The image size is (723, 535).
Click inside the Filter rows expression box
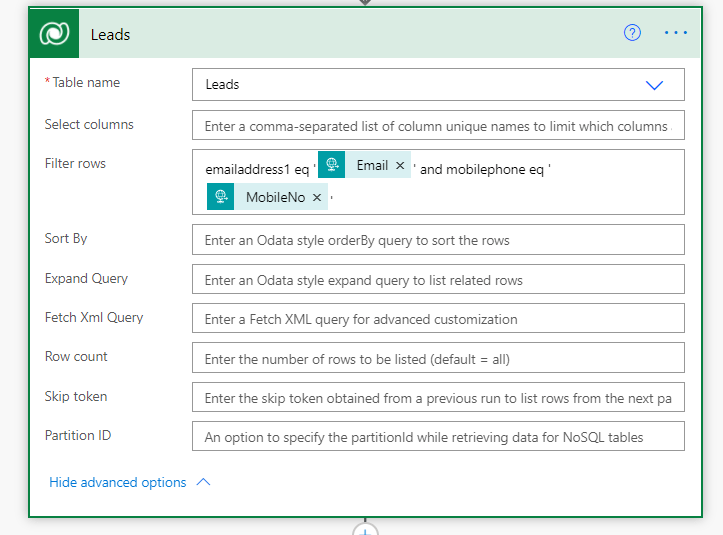(500, 195)
